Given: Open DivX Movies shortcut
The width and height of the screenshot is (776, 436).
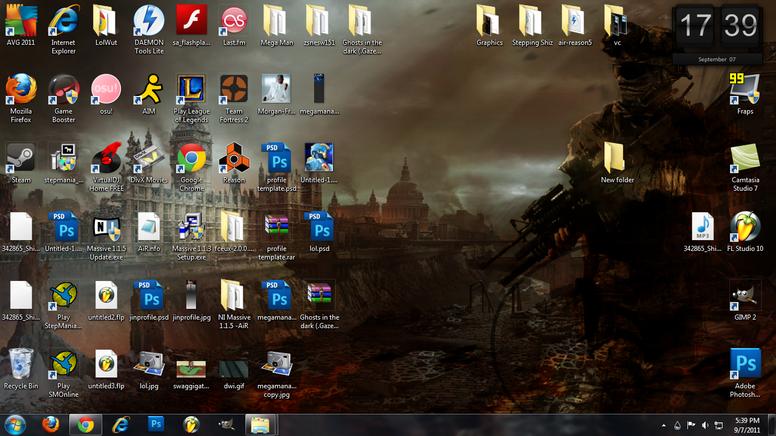Looking at the screenshot, I should point(148,162).
